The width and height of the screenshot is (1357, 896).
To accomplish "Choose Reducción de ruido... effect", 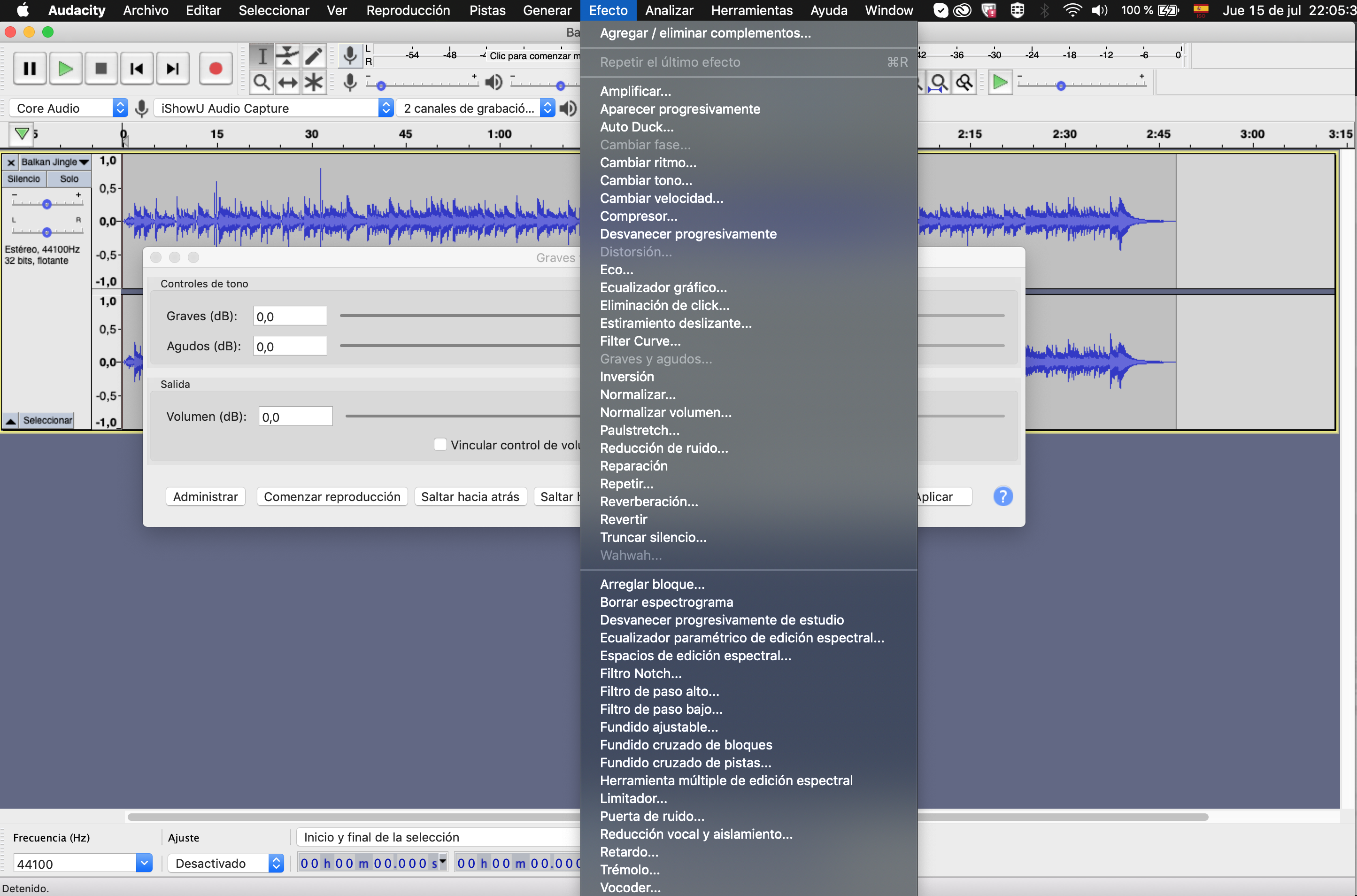I will point(664,448).
